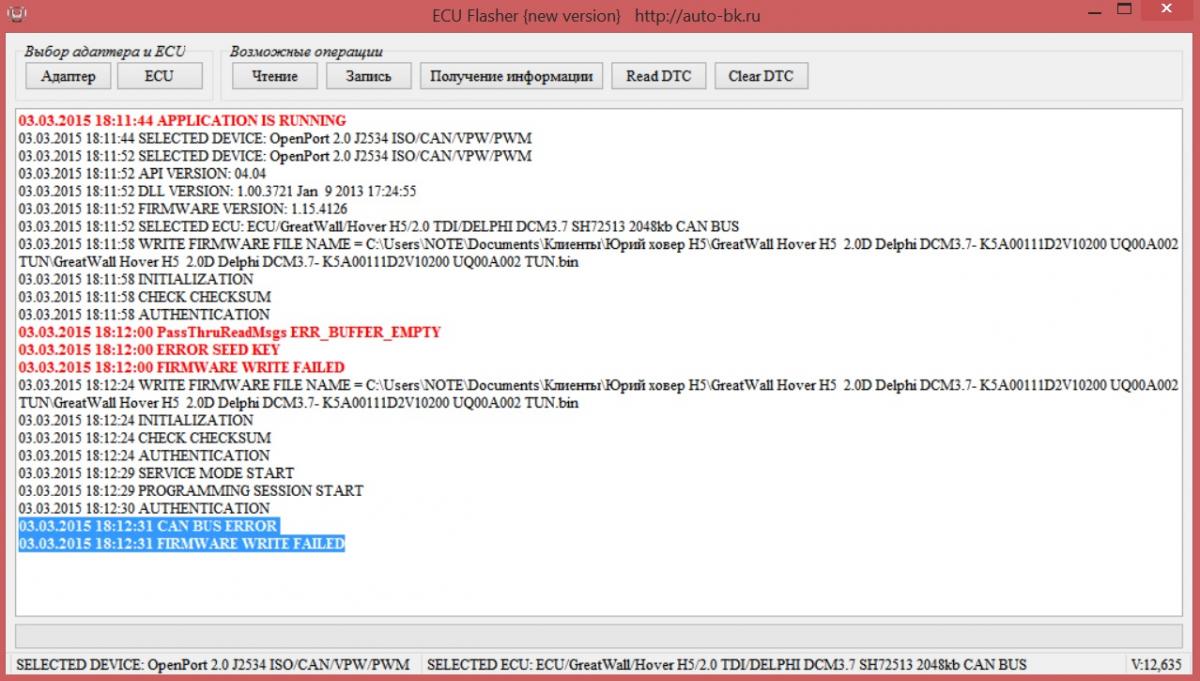Select the API VERSION: 04.04 log line
Viewport: 1200px width, 681px height.
click(142, 173)
